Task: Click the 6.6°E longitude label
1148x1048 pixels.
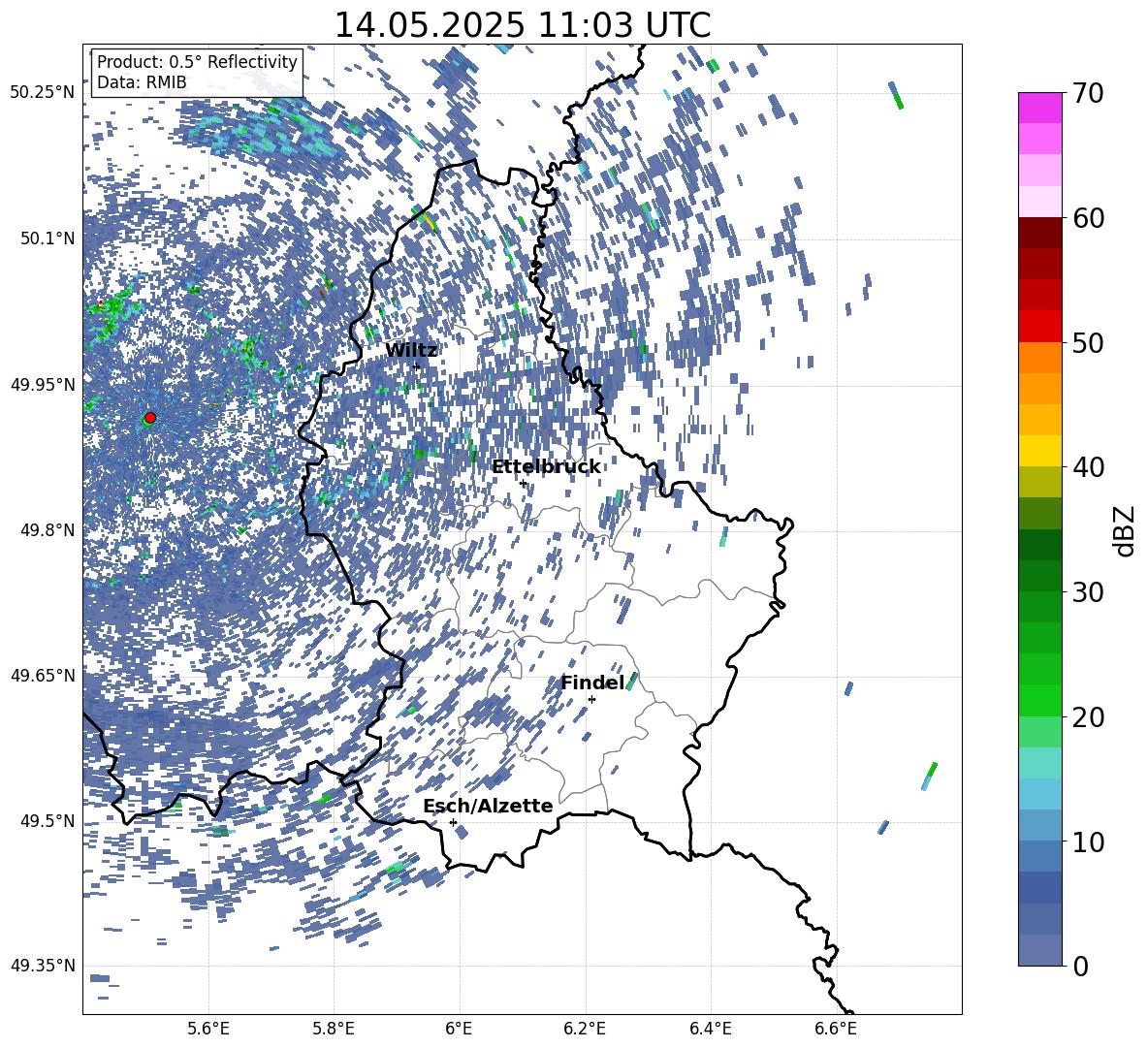Action: tap(836, 1029)
